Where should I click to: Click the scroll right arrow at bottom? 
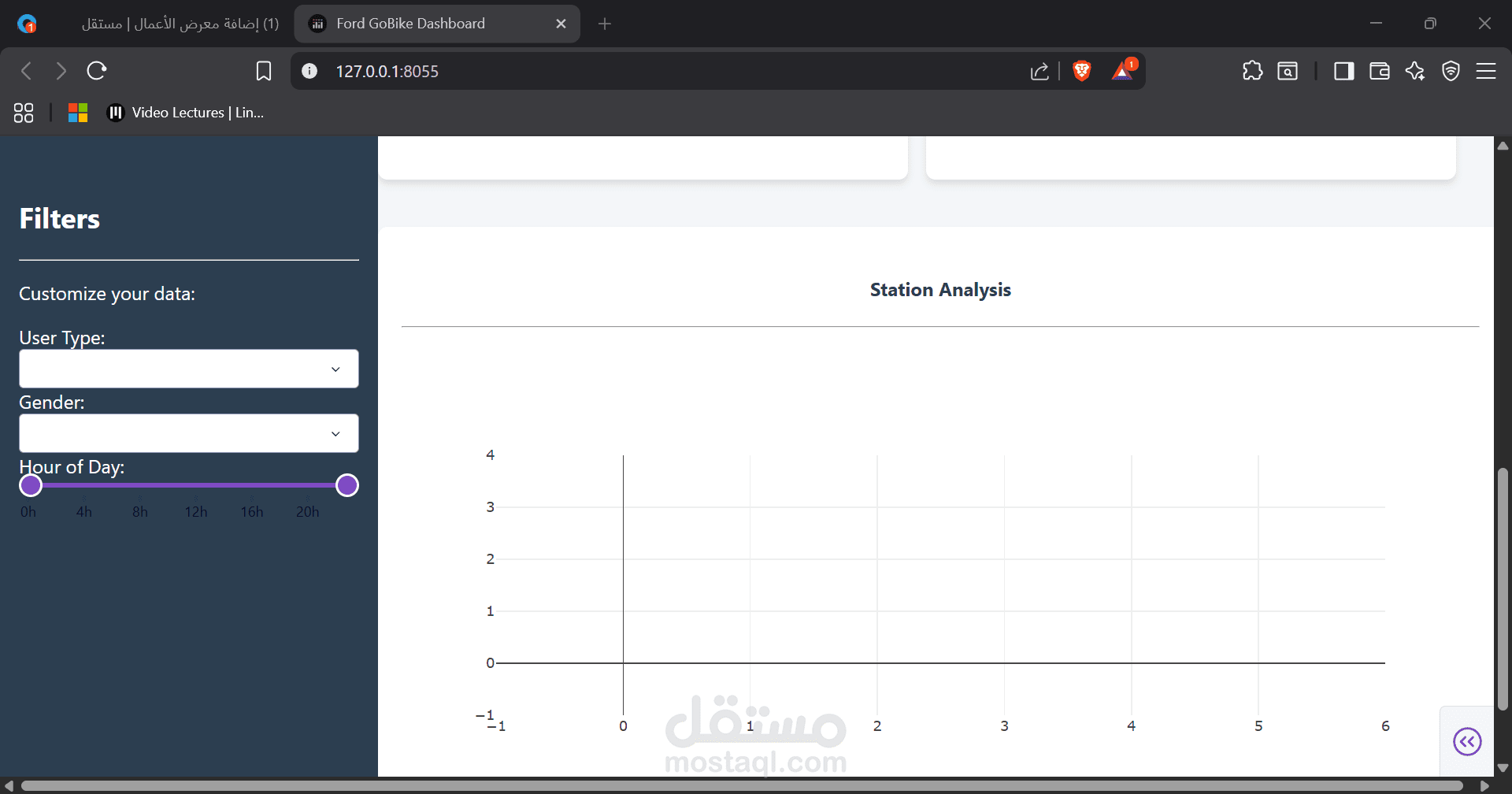click(x=1484, y=786)
